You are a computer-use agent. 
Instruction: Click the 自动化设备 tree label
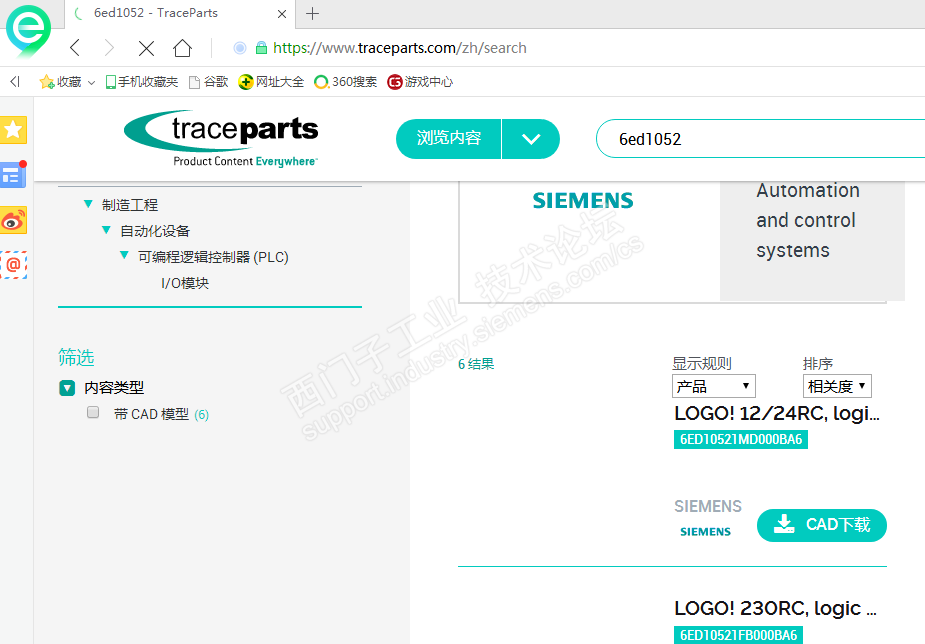(x=155, y=231)
